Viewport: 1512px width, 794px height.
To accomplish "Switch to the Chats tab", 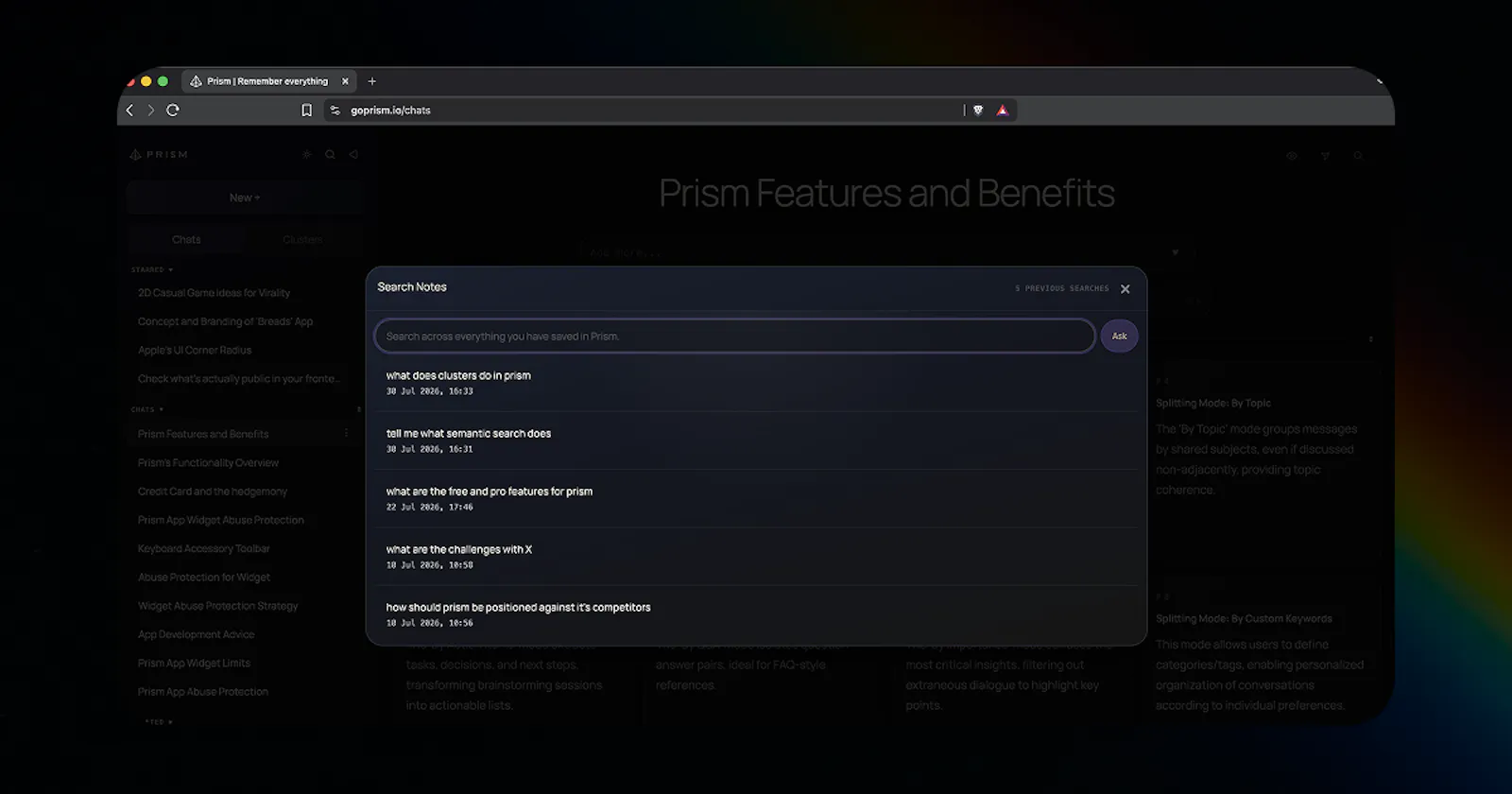I will click(x=186, y=240).
